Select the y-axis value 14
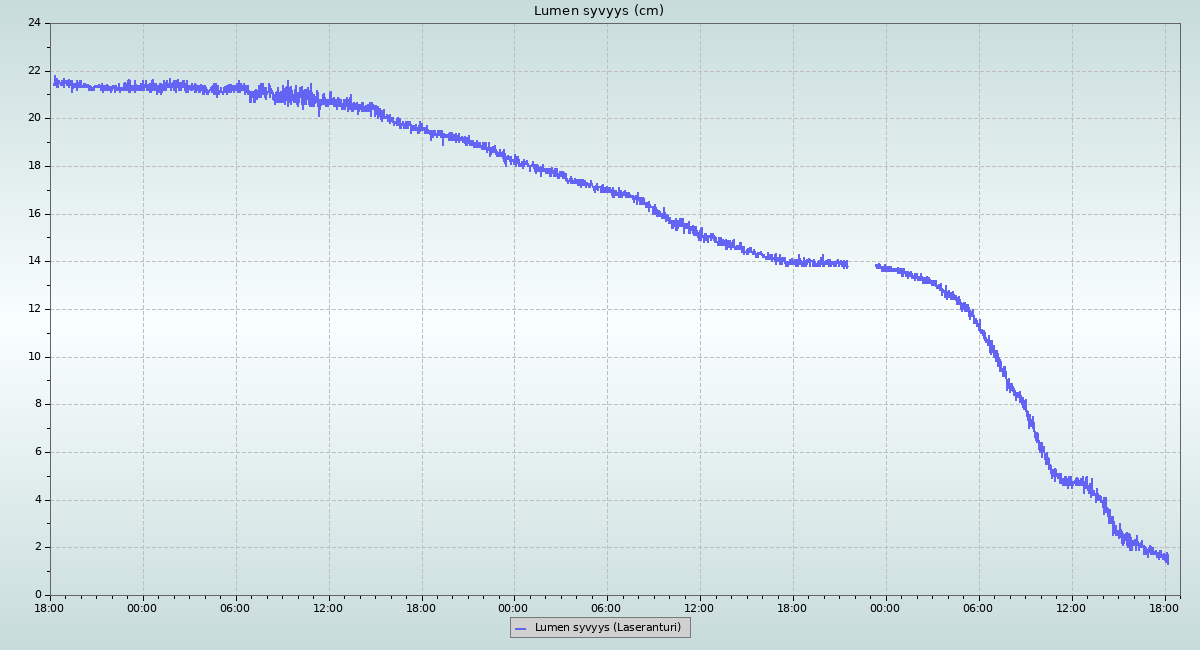This screenshot has height=650, width=1200. pyautogui.click(x=34, y=261)
